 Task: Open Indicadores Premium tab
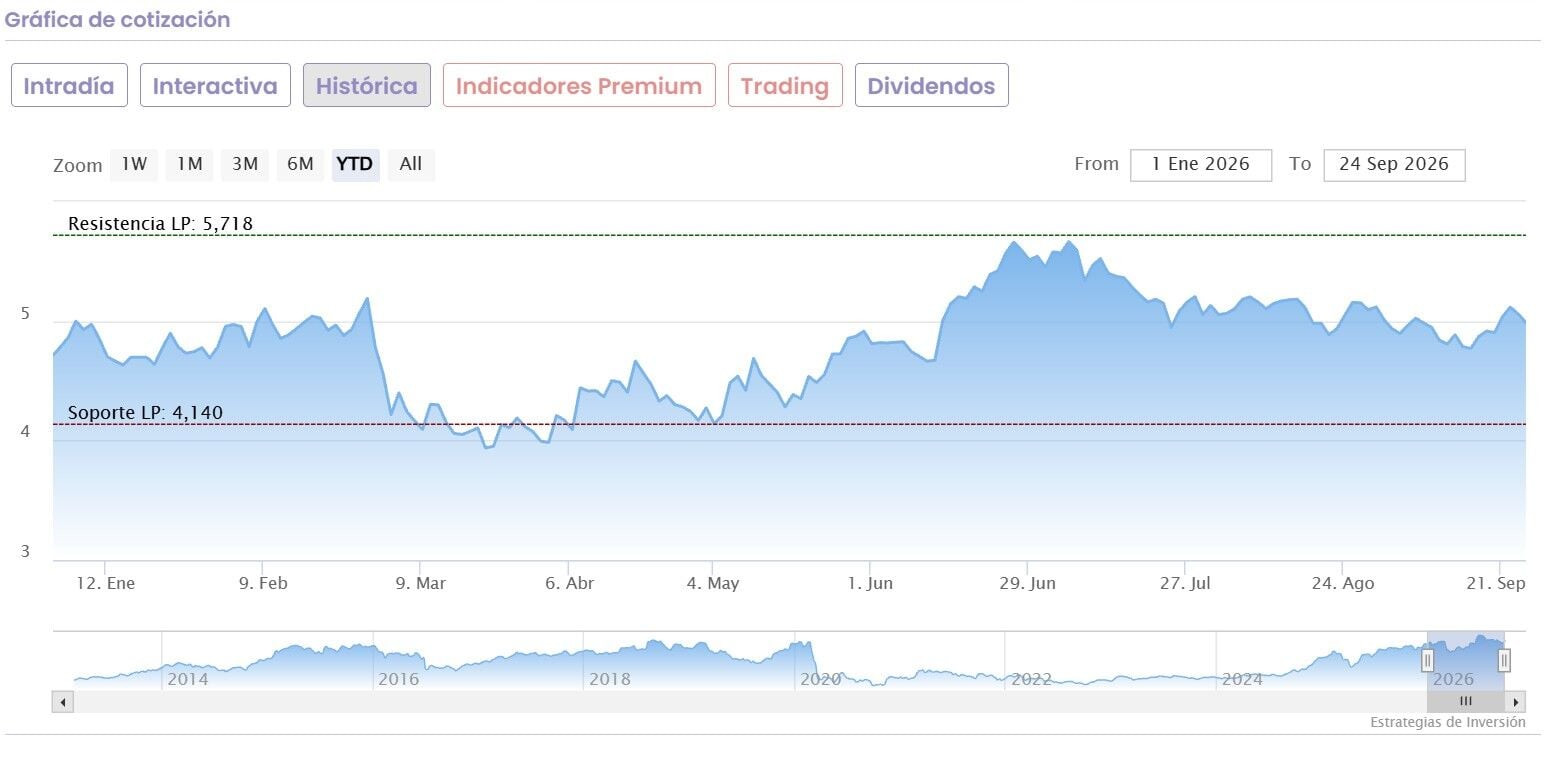pos(579,85)
